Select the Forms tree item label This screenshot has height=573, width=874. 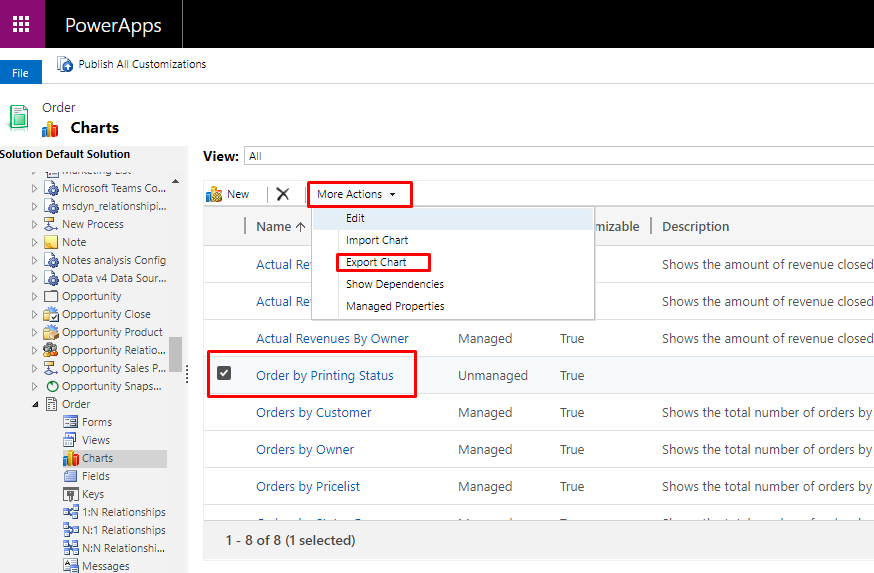(97, 422)
